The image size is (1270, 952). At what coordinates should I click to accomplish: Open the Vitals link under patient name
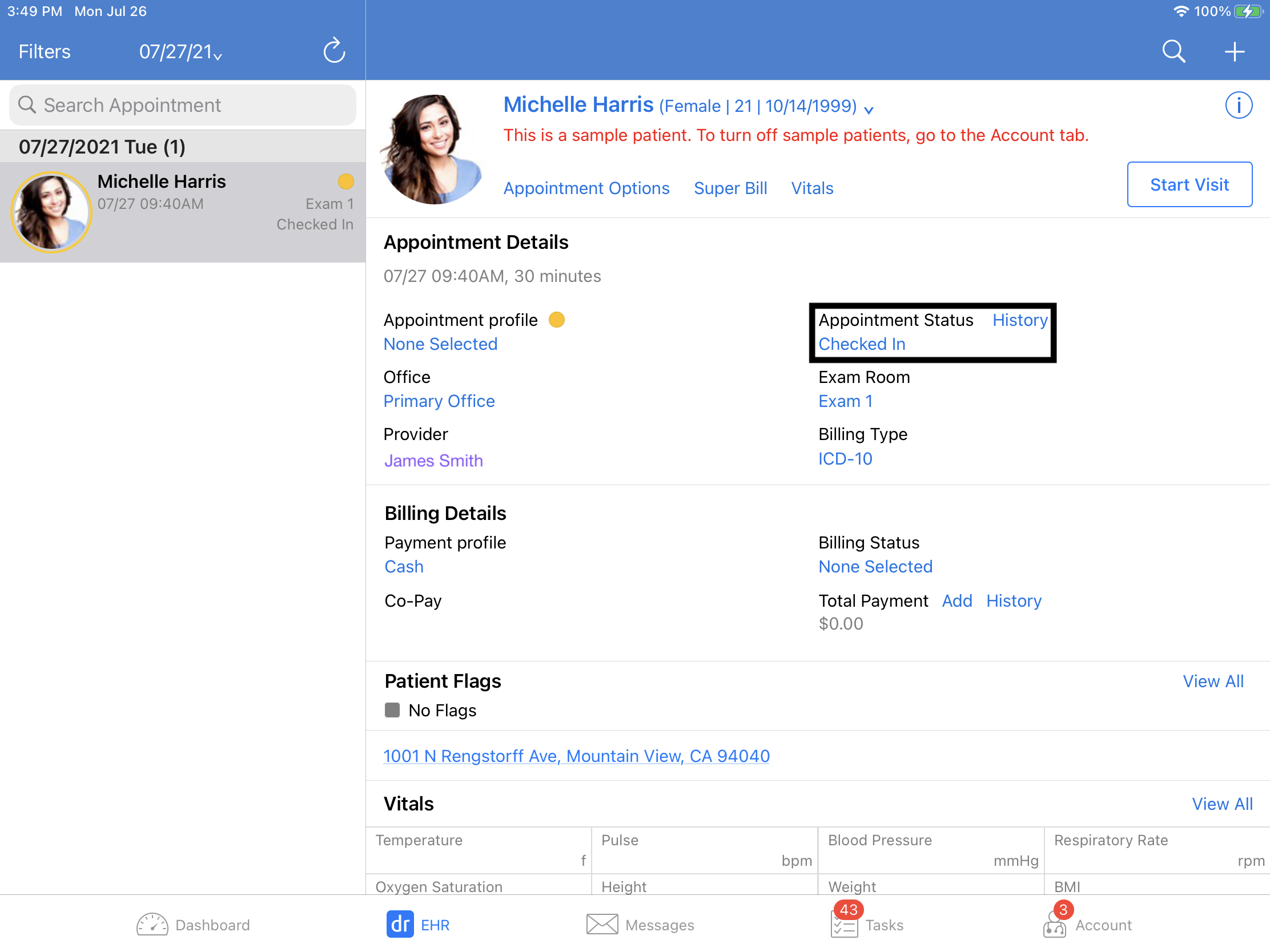coord(812,188)
